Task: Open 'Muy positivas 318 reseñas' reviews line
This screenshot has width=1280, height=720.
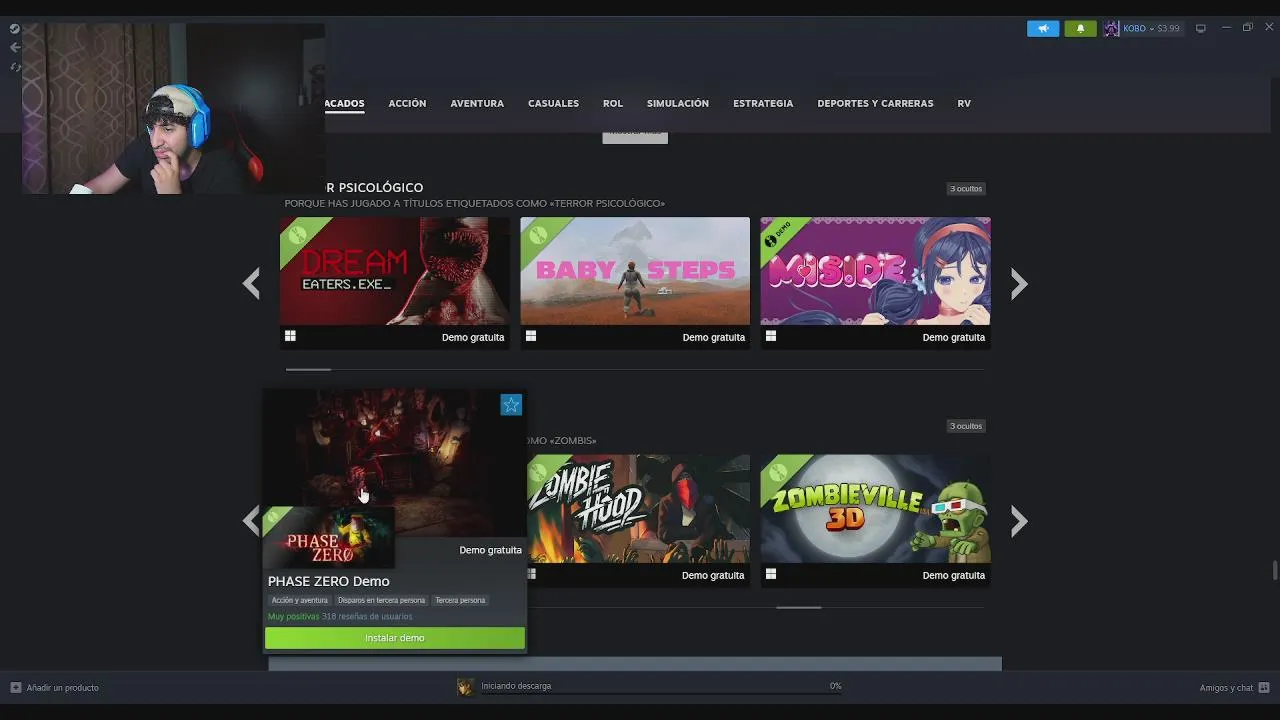Action: 340,616
